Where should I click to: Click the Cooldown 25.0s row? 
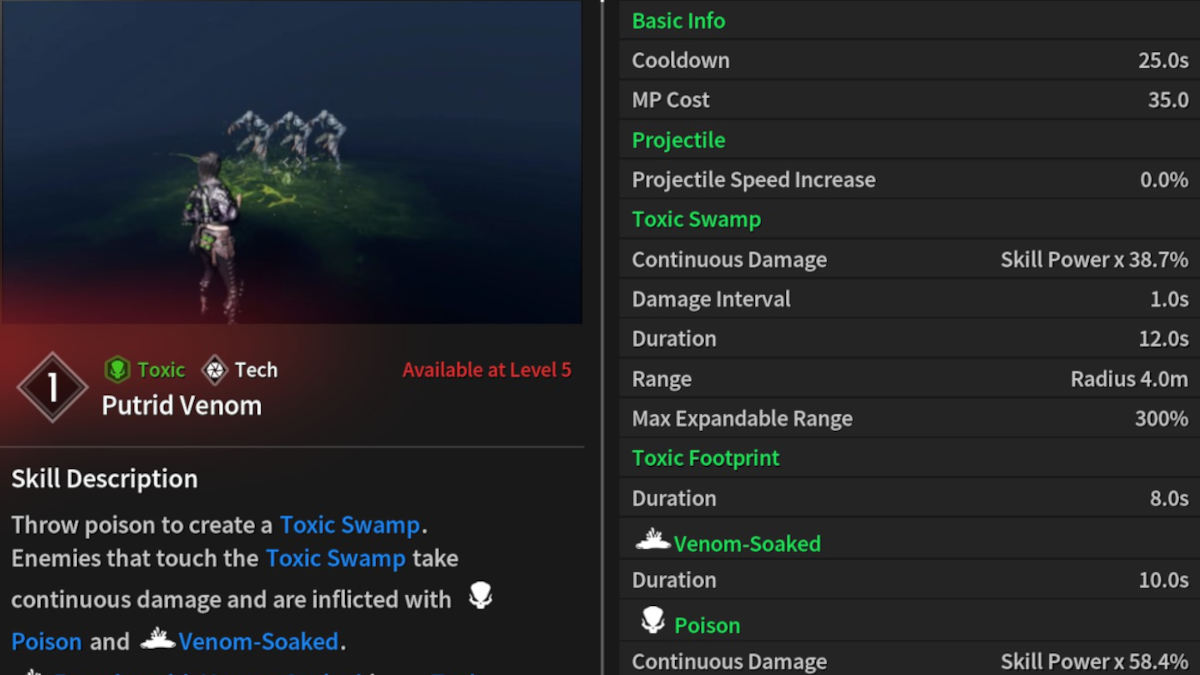point(909,60)
